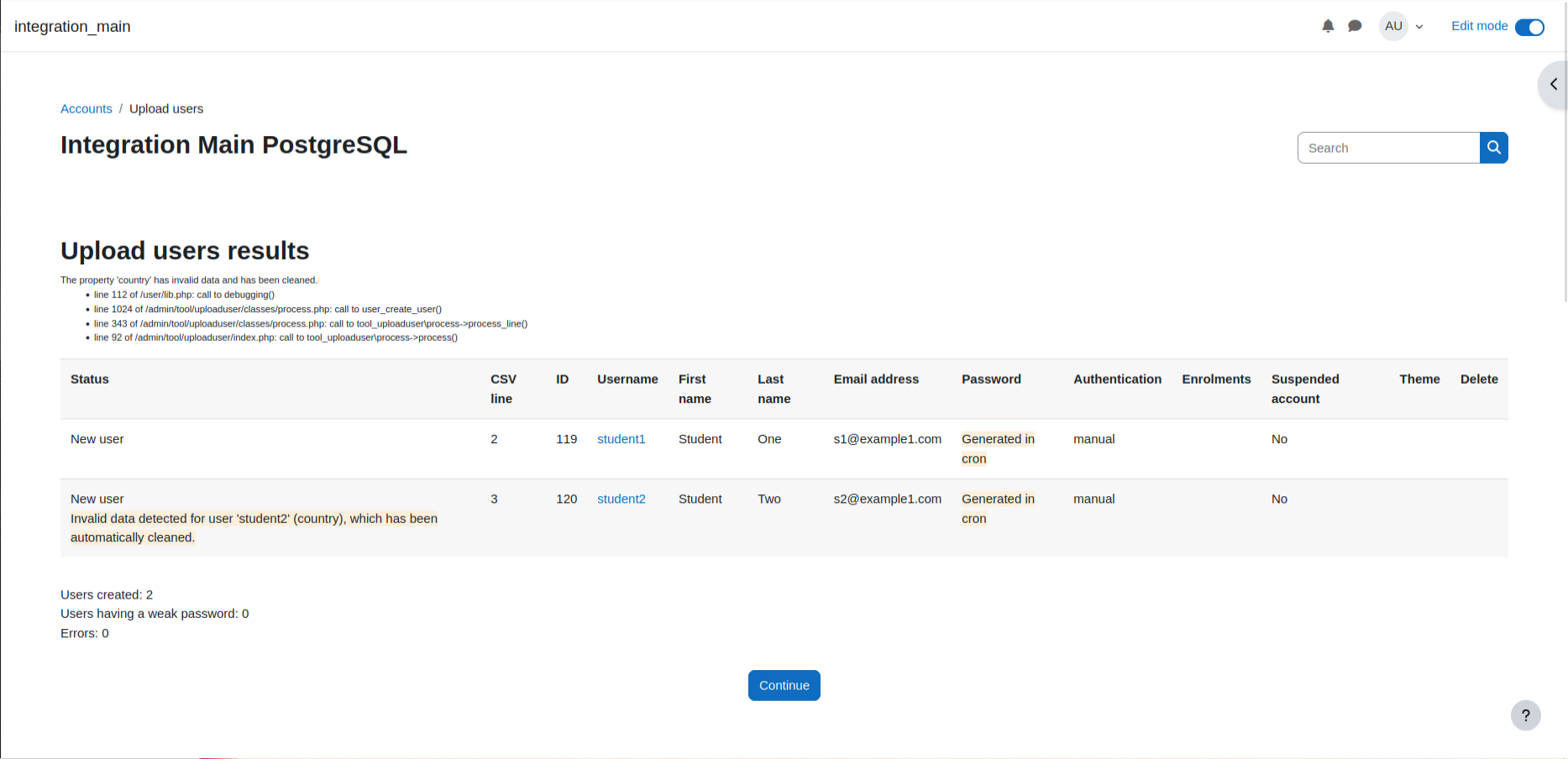
Task: Open the messaging speech bubble icon
Action: pyautogui.click(x=1355, y=26)
